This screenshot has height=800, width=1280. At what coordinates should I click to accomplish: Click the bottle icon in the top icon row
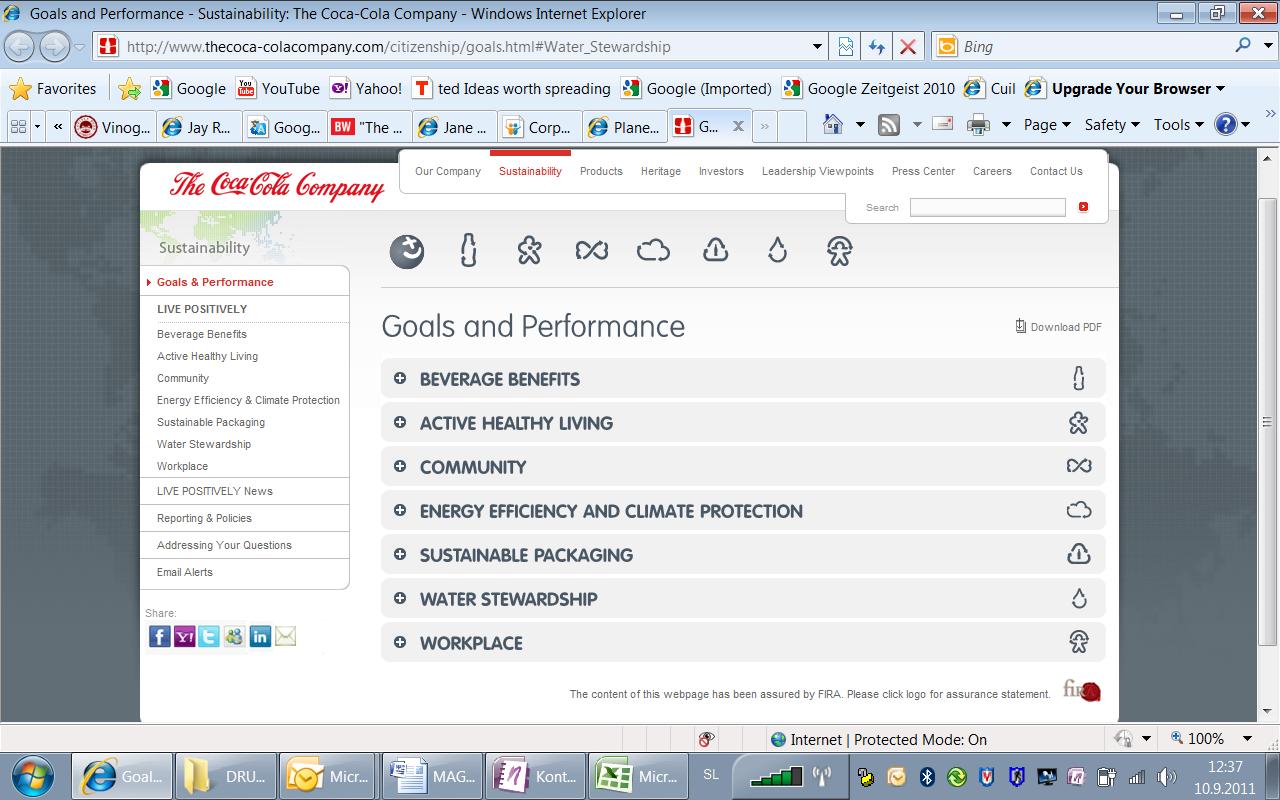click(468, 250)
